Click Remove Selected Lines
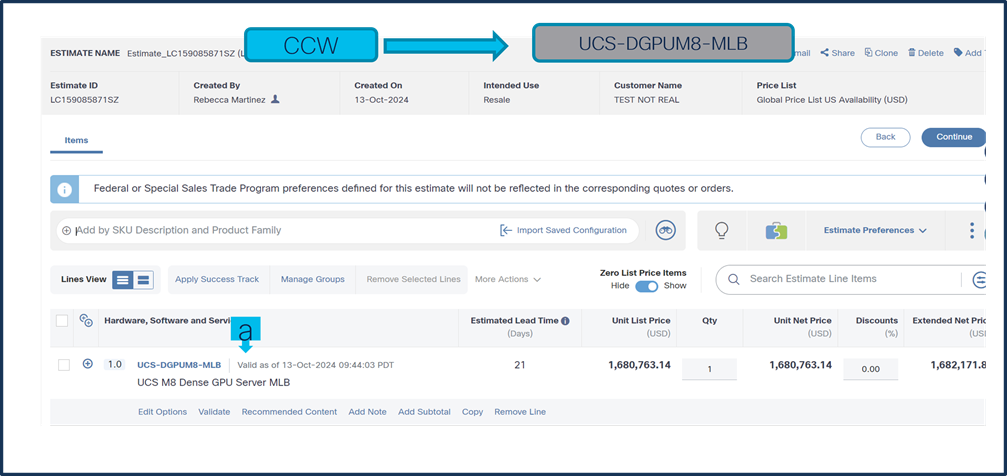The width and height of the screenshot is (1007, 476). pos(414,279)
